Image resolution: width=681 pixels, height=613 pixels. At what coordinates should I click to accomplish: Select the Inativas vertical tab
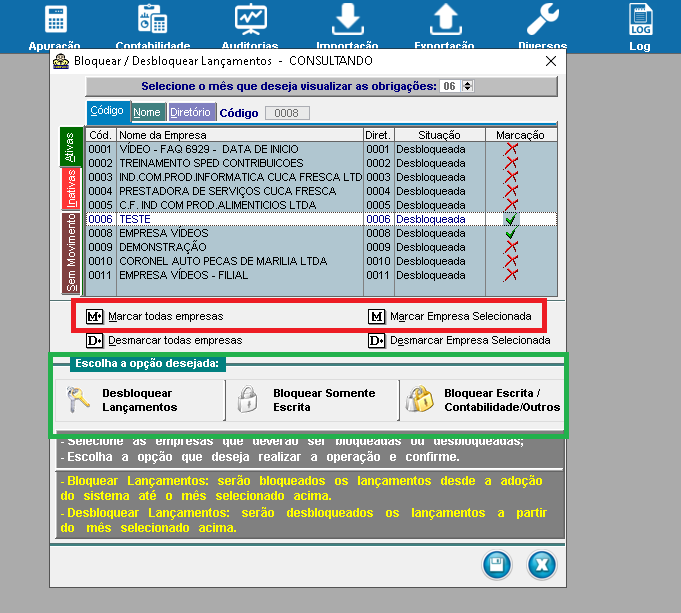(x=71, y=189)
